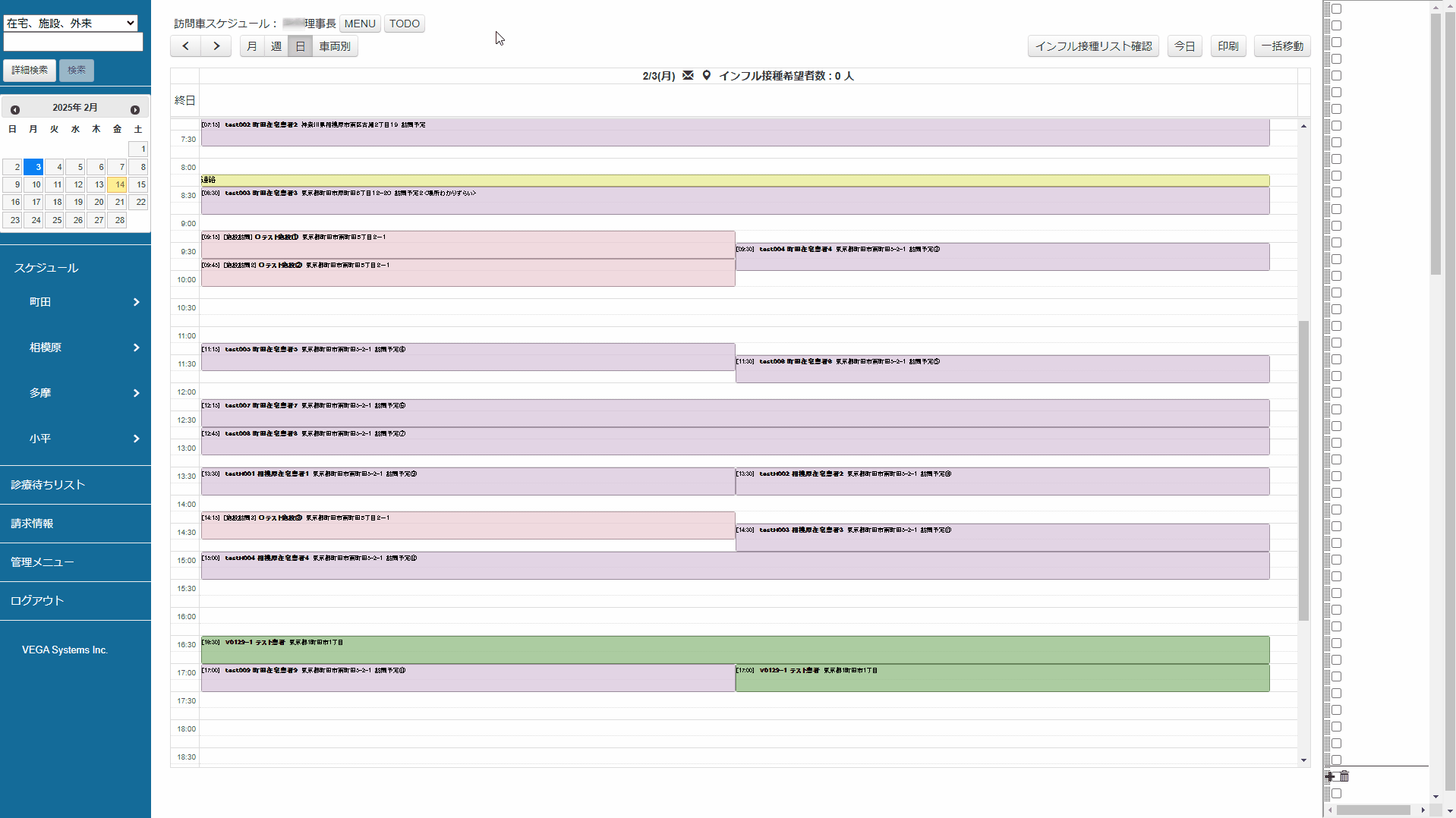Open the 11:30 test006 appointment
Viewport: 1456px width, 818px height.
1002,369
